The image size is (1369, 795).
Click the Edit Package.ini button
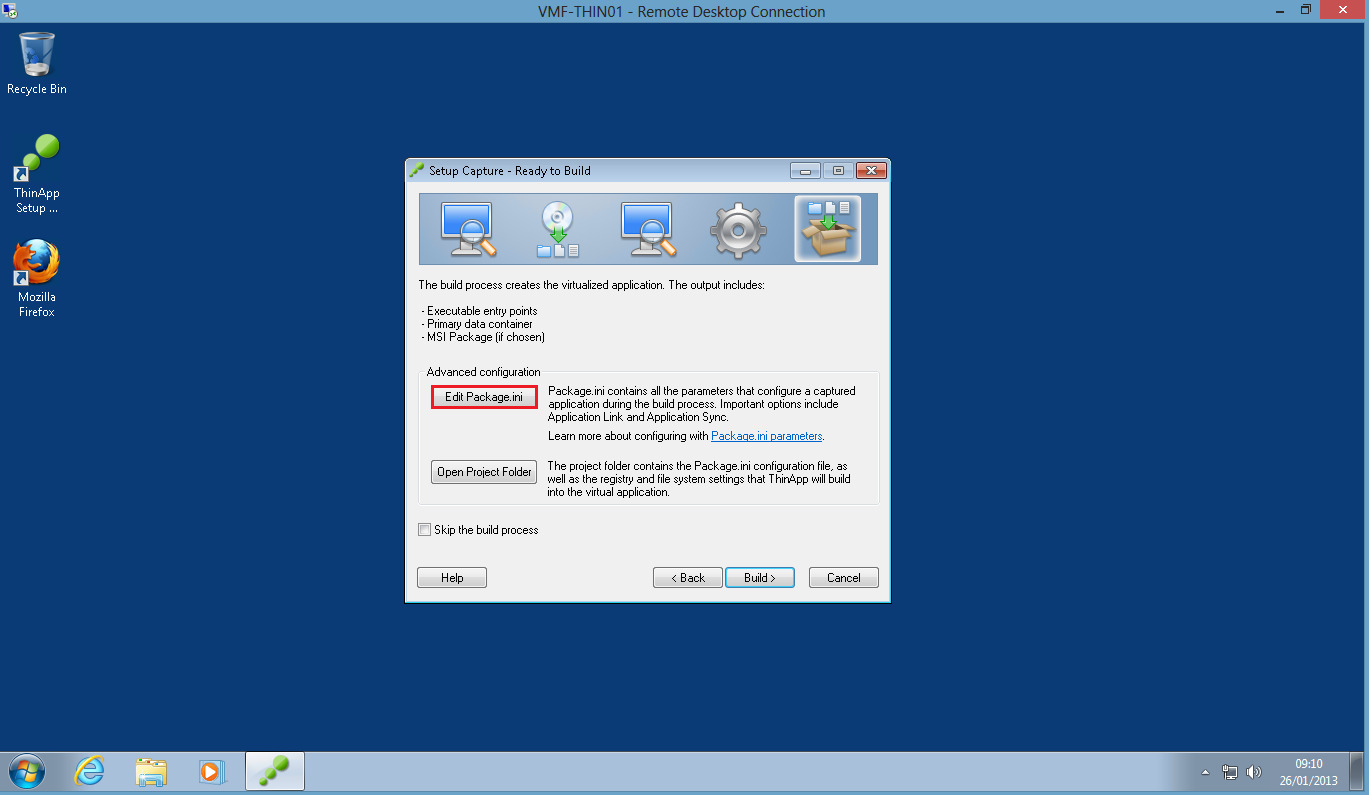pos(484,397)
